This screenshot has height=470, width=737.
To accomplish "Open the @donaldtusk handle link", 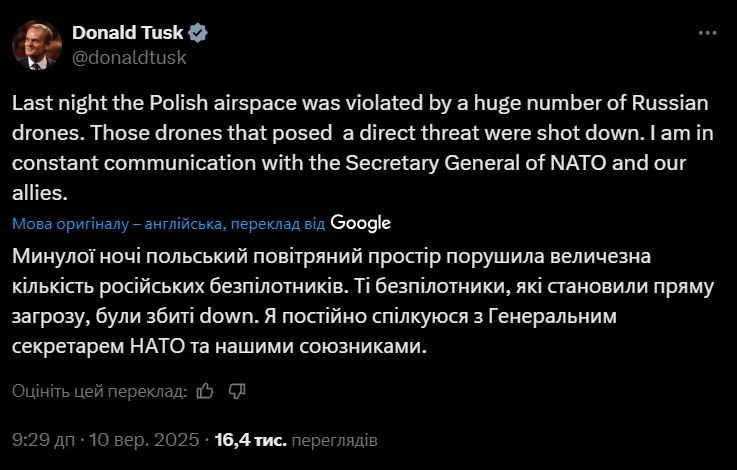I will click(x=129, y=57).
